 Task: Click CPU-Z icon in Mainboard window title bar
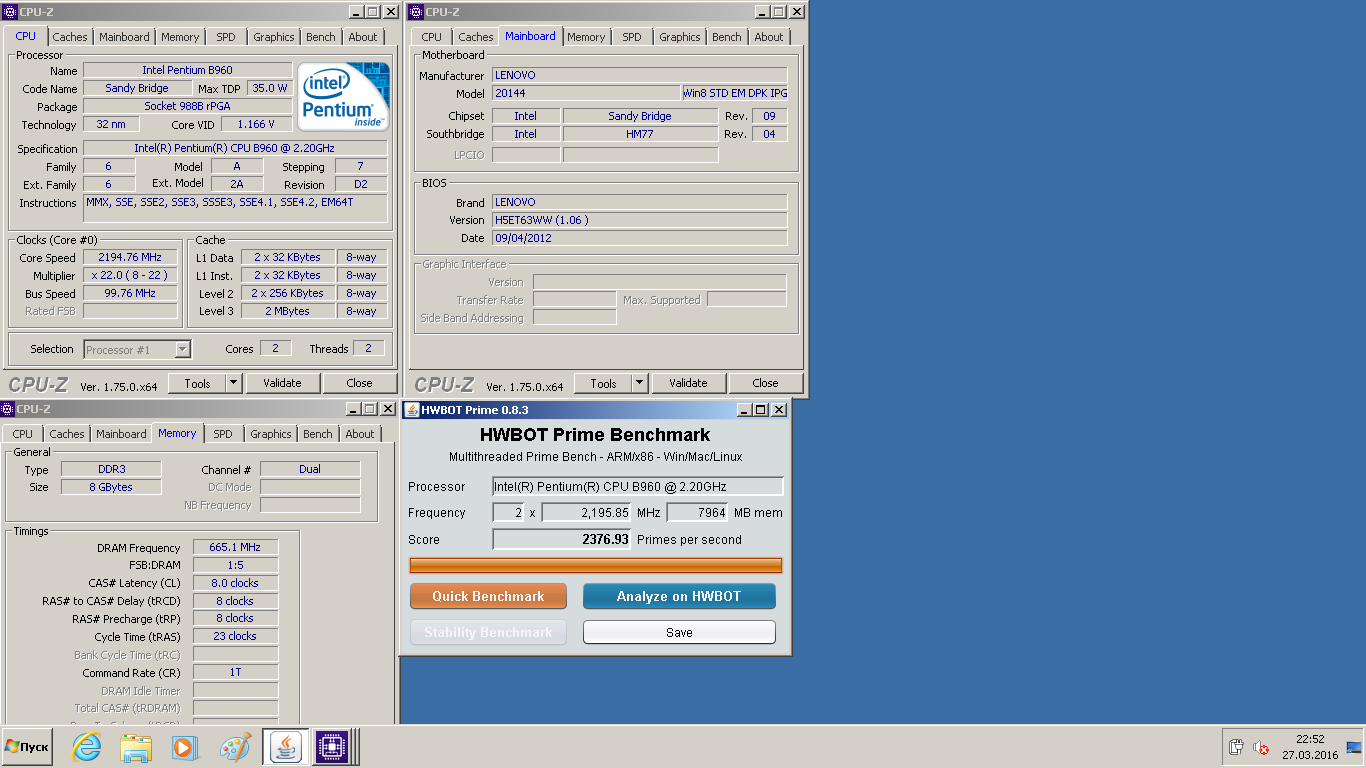pyautogui.click(x=416, y=12)
